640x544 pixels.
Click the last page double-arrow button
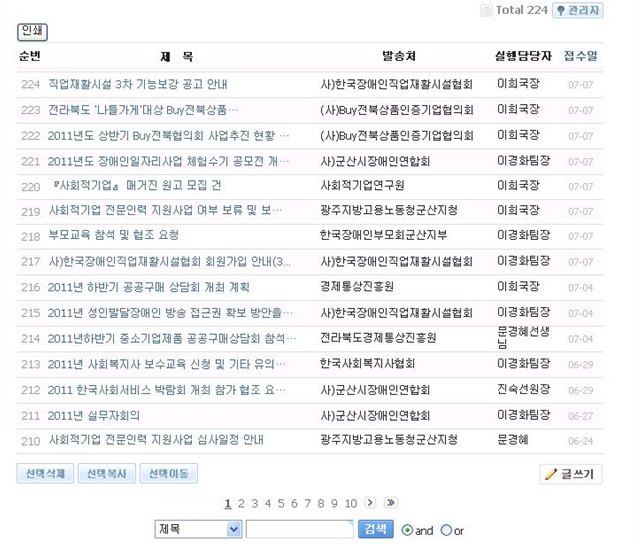click(x=390, y=503)
